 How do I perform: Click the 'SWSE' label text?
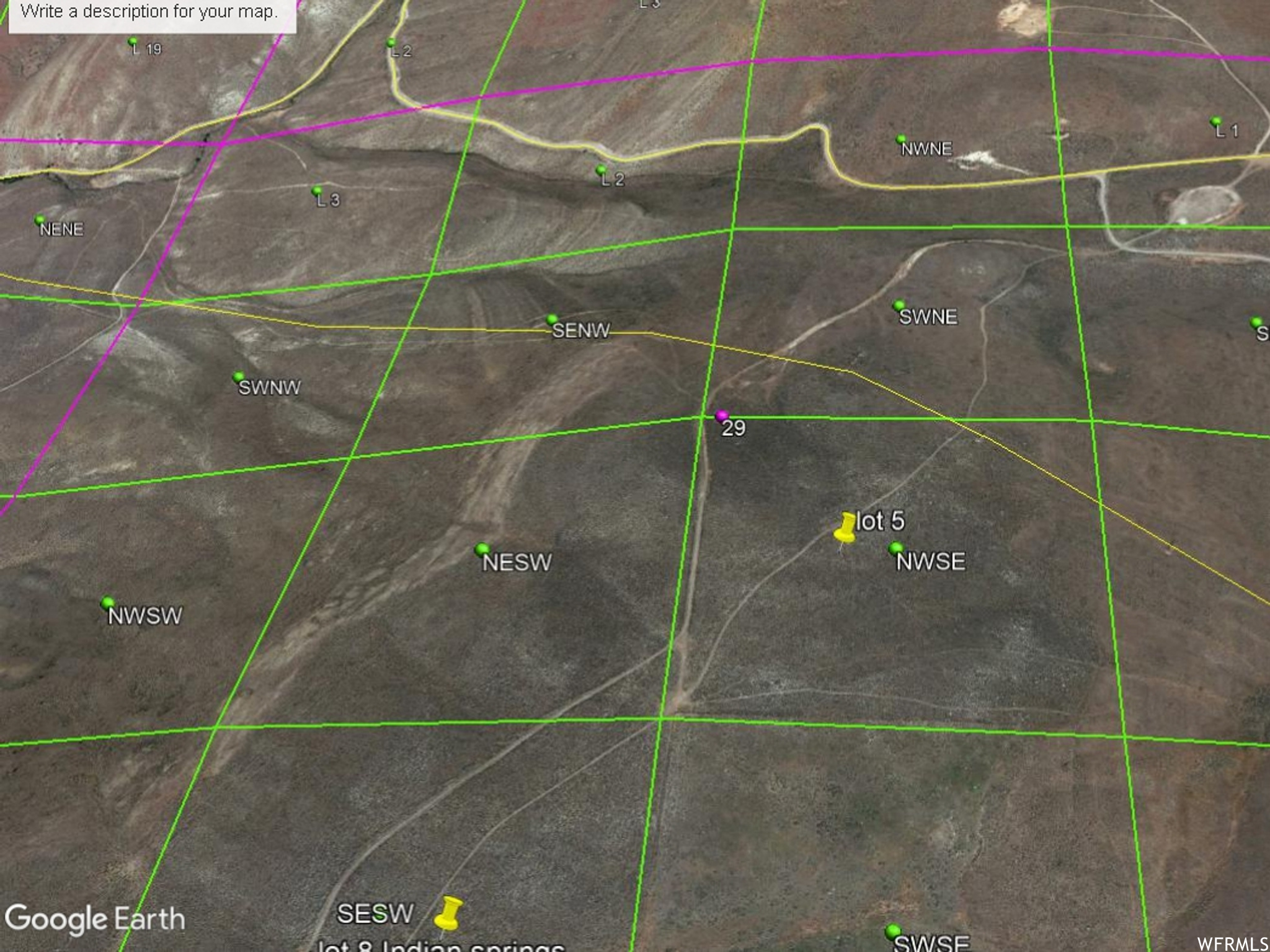(931, 943)
